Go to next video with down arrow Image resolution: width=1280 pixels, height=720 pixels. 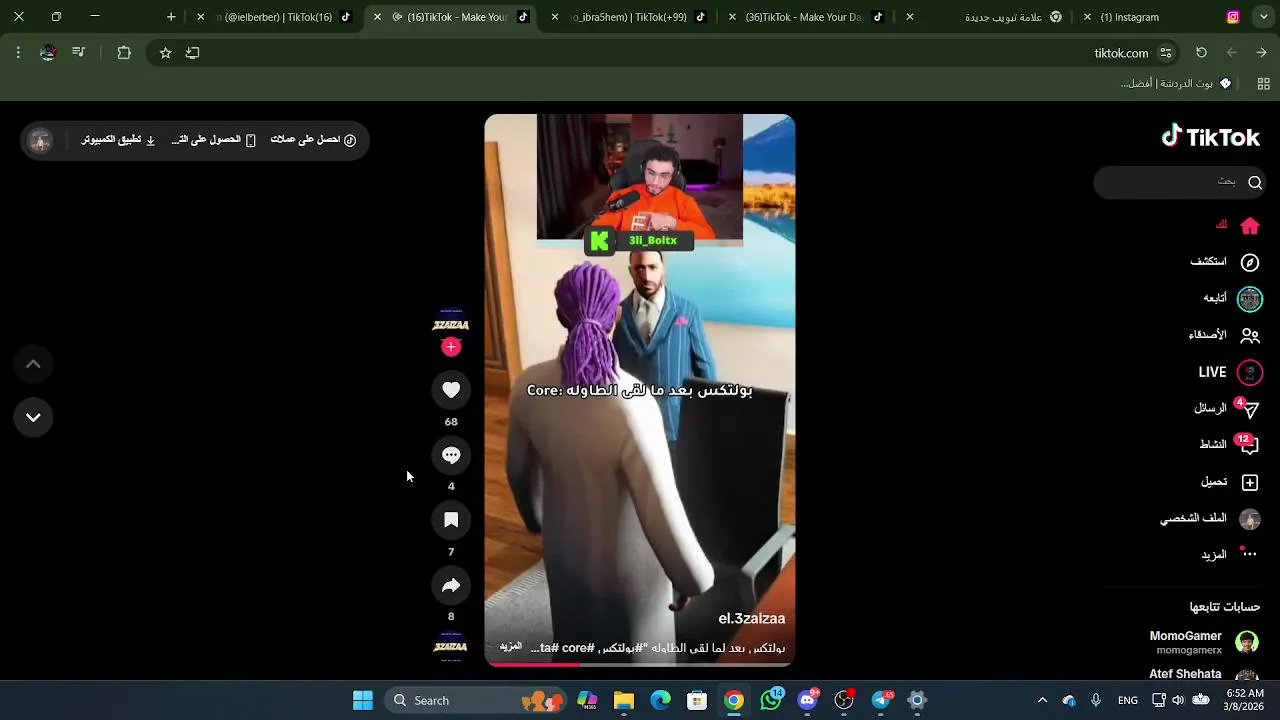coord(33,417)
